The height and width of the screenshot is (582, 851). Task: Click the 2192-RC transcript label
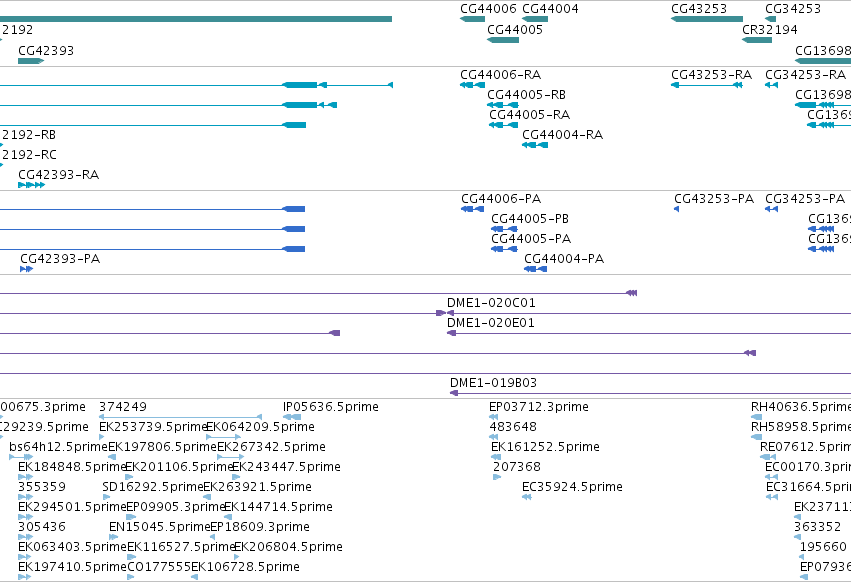(x=29, y=155)
